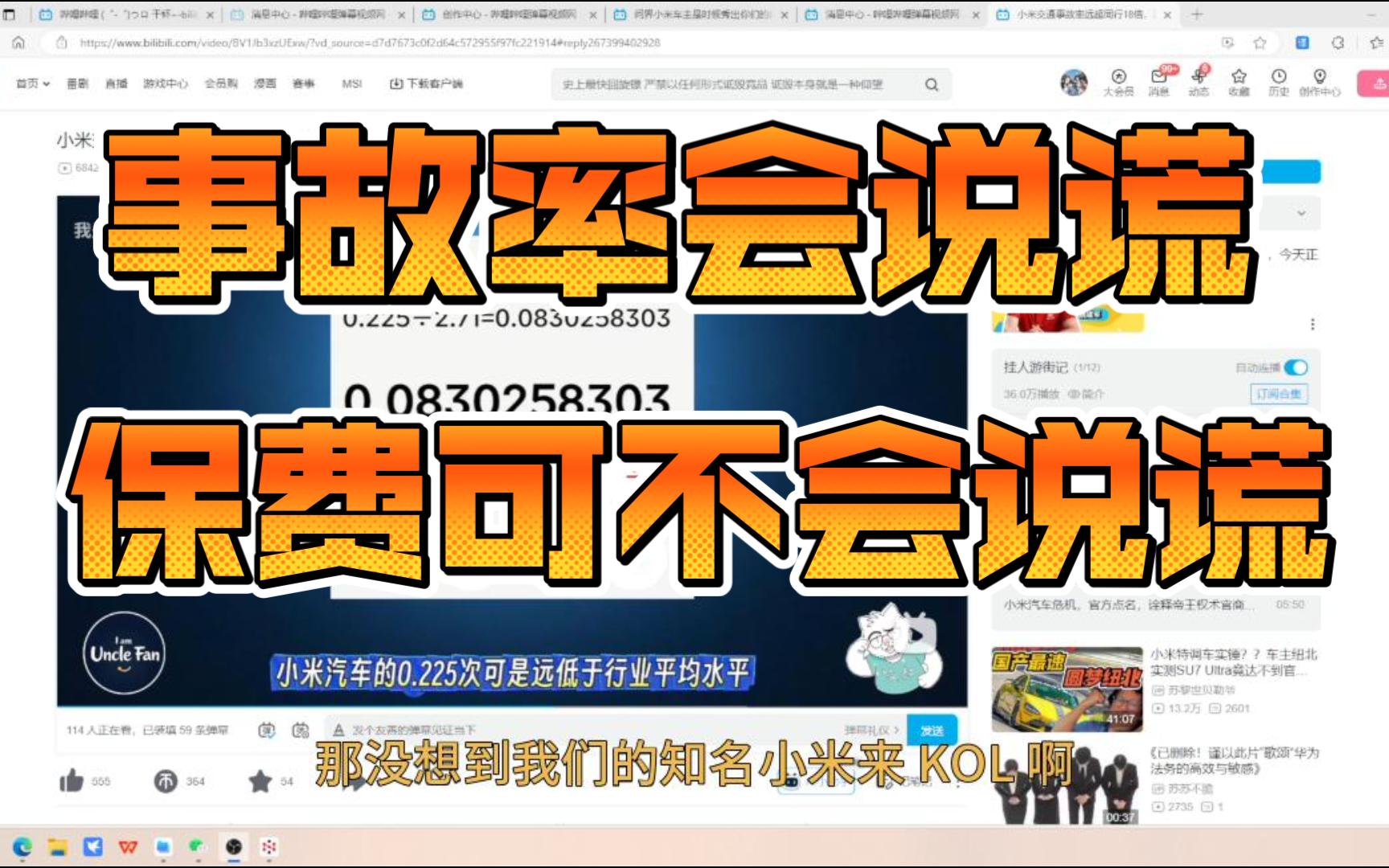Open the browser extensions puzzle icon
This screenshot has width=1389, height=868.
tap(1338, 43)
